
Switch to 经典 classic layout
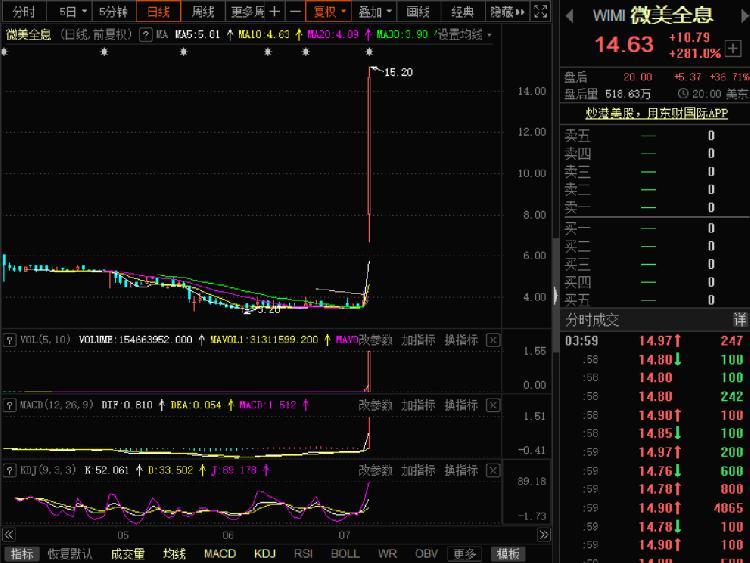tap(463, 11)
